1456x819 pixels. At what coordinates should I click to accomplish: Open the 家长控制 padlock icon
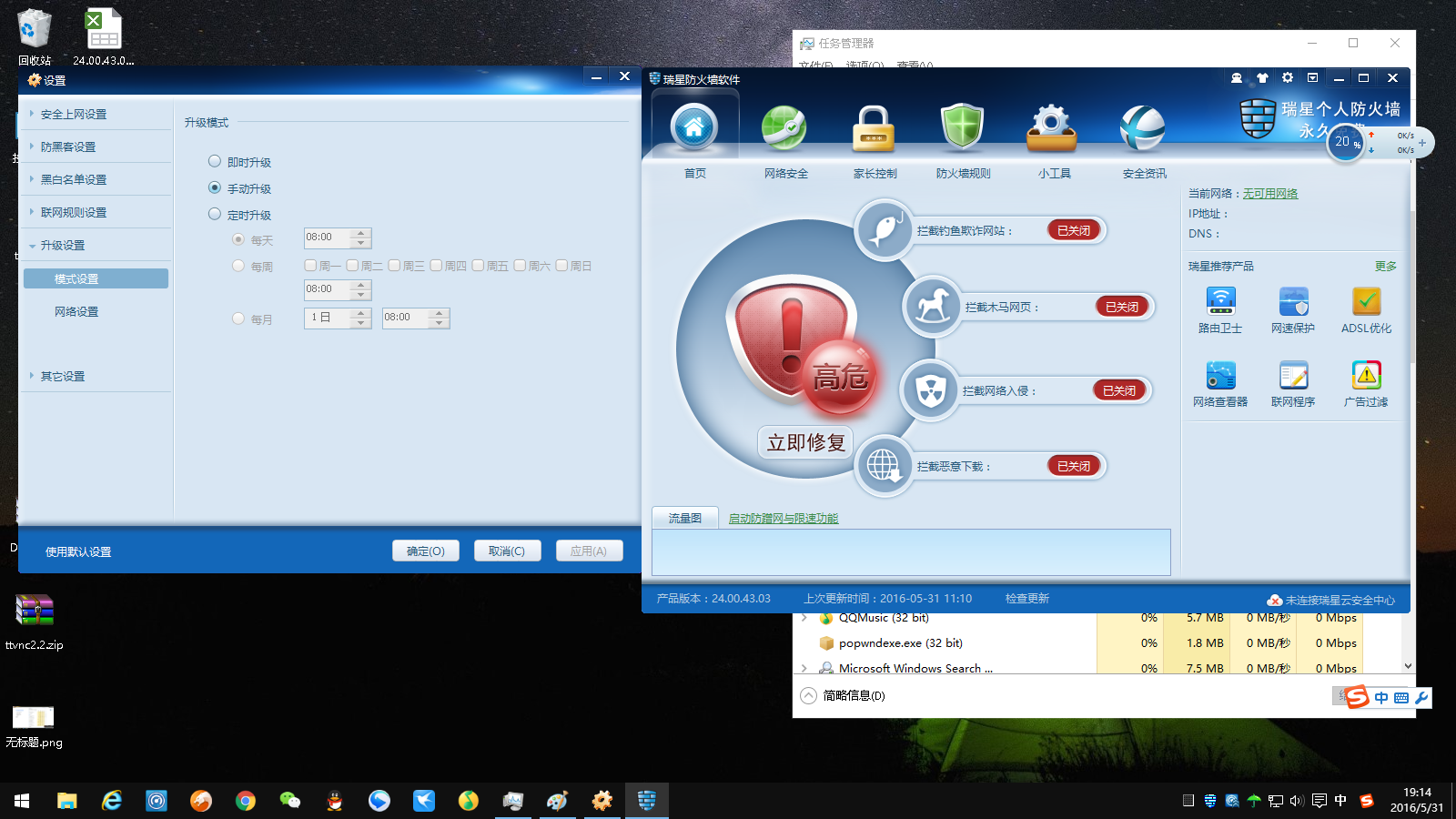874,128
